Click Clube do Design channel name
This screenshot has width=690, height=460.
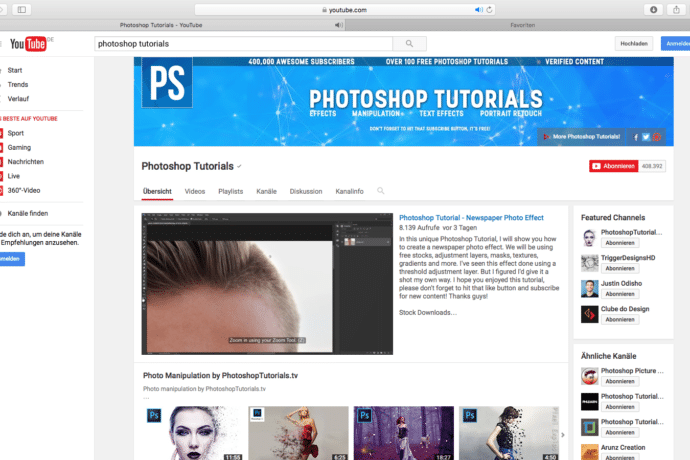[625, 309]
